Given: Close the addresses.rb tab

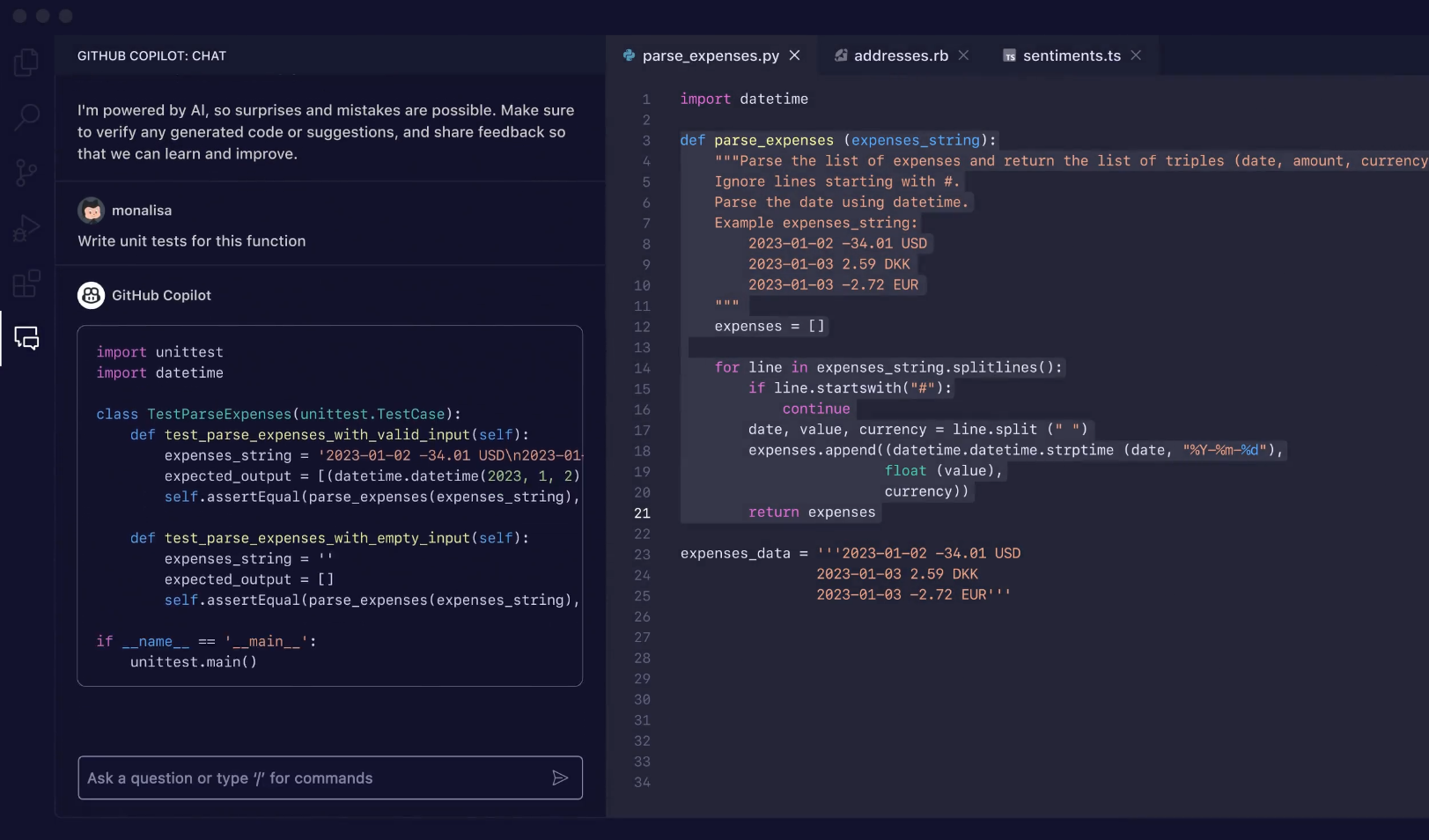Looking at the screenshot, I should coord(963,55).
